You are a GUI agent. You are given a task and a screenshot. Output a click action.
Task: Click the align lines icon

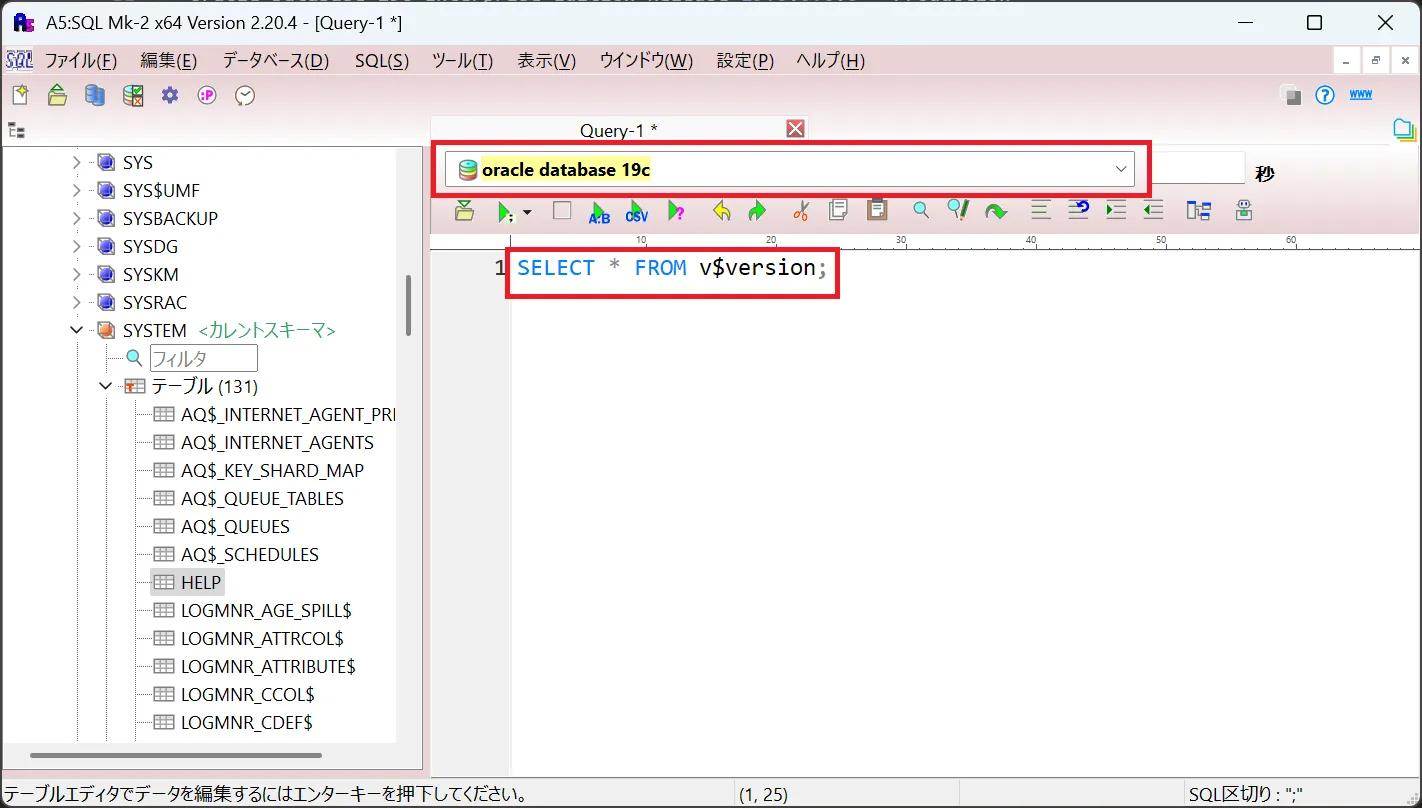[x=1040, y=210]
